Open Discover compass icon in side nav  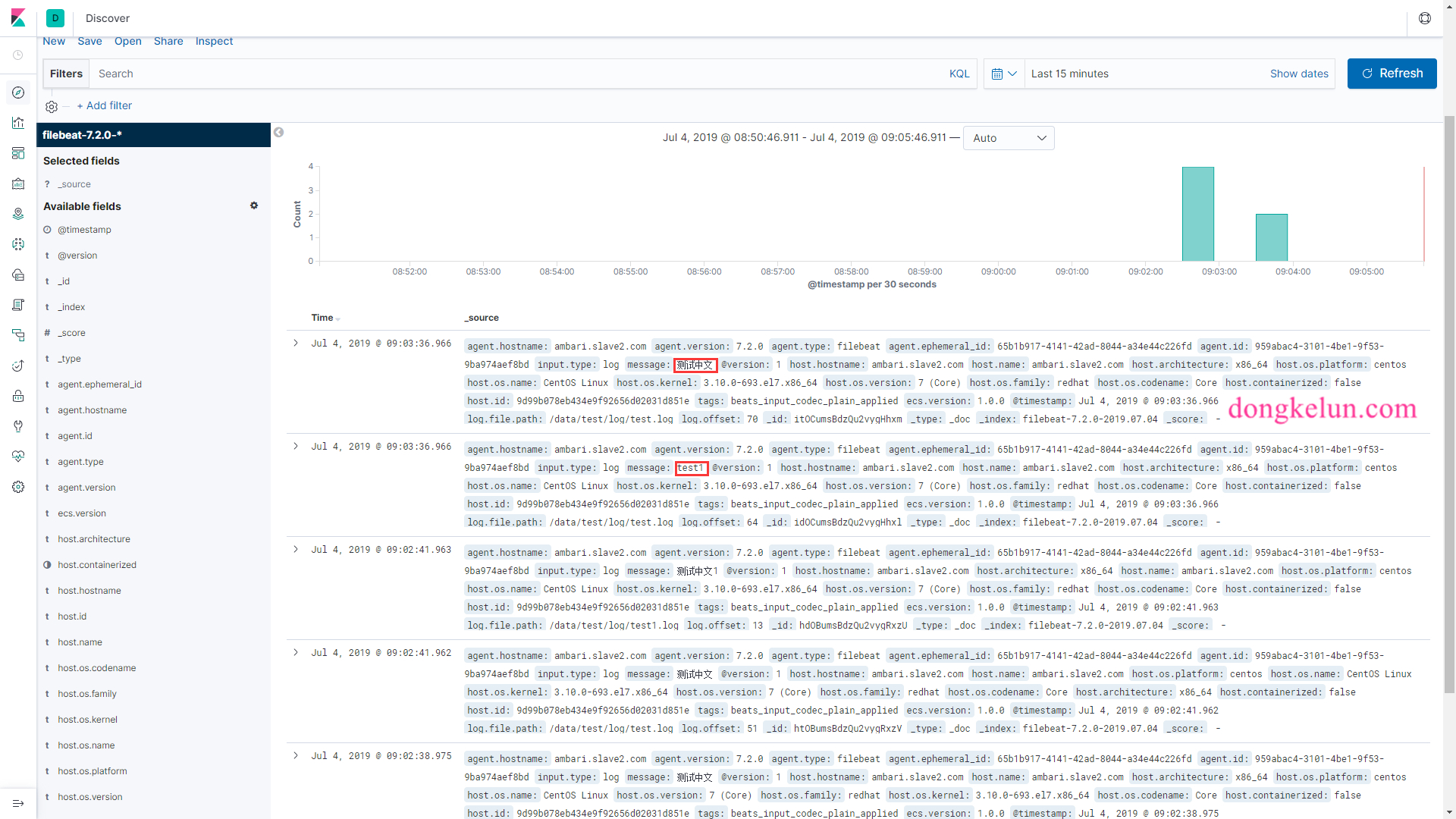(x=18, y=93)
